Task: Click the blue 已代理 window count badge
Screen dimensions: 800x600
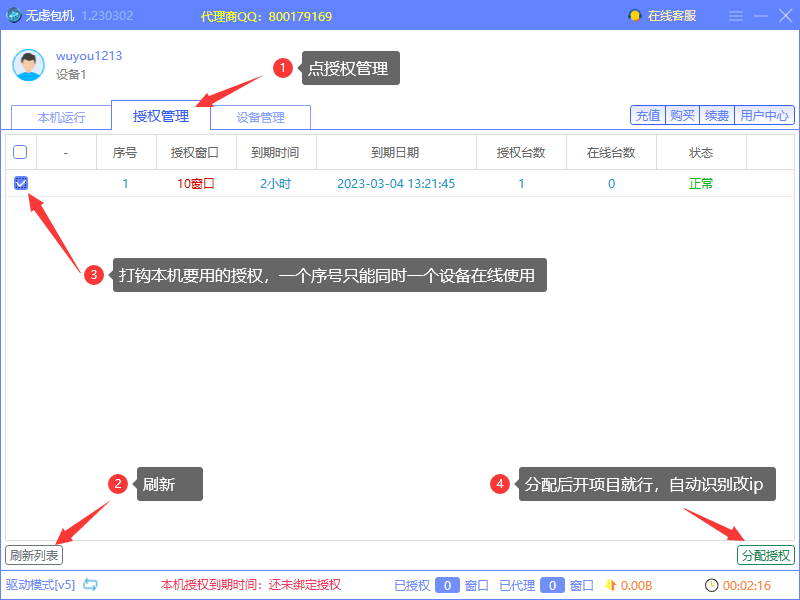Action: pyautogui.click(x=551, y=585)
